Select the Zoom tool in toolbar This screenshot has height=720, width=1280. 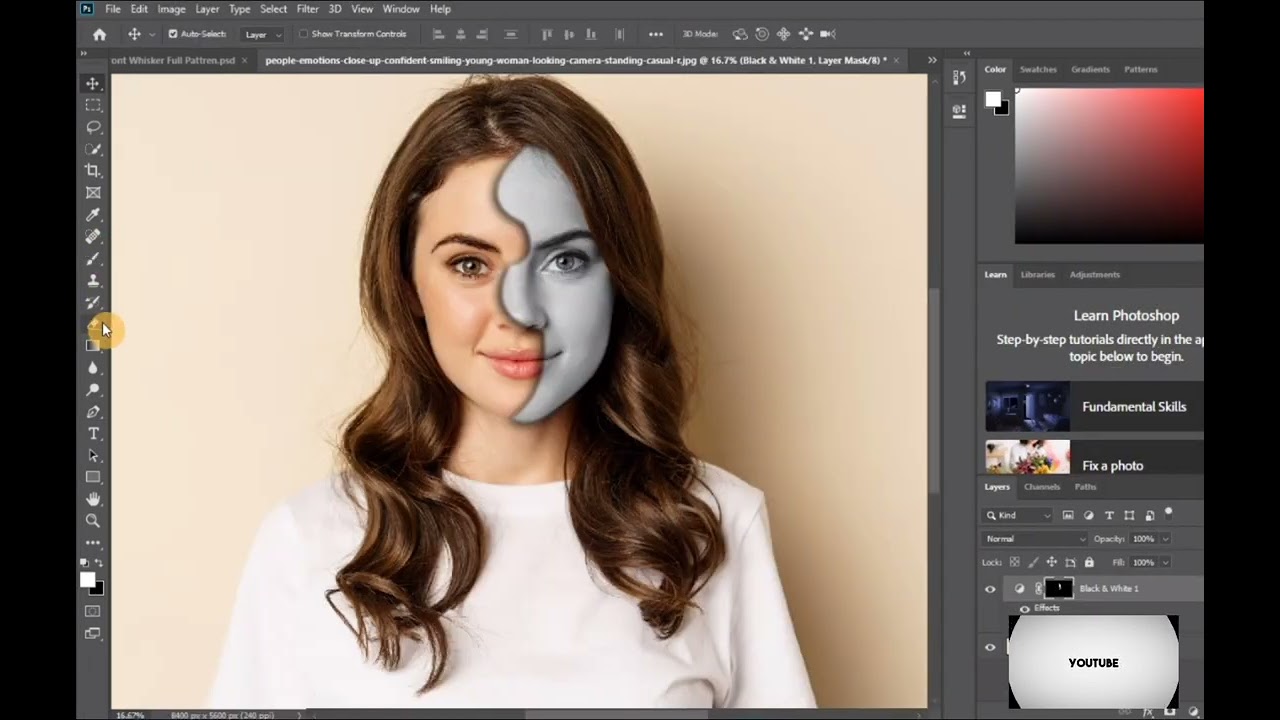pos(93,521)
